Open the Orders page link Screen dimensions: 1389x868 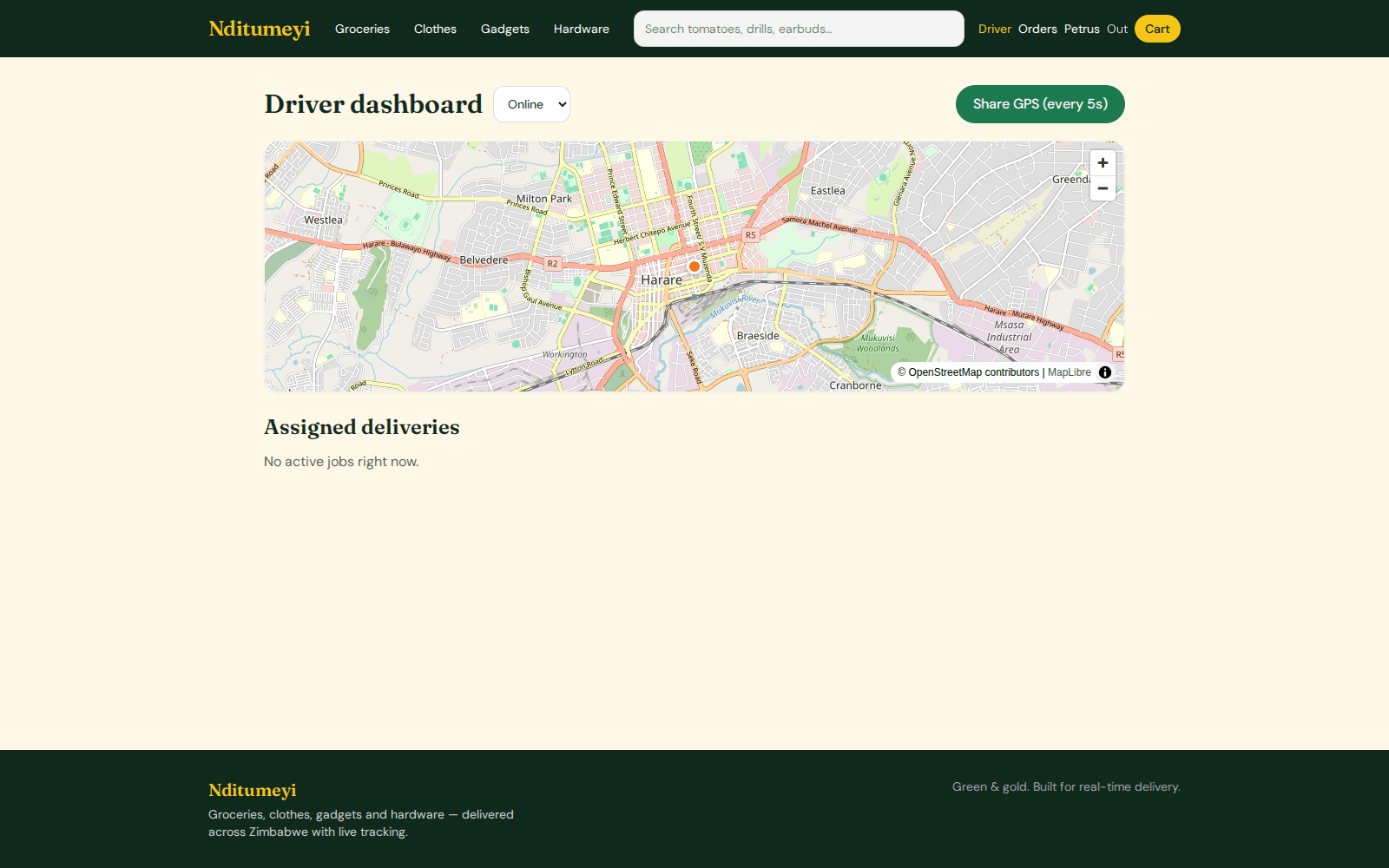[x=1037, y=29]
